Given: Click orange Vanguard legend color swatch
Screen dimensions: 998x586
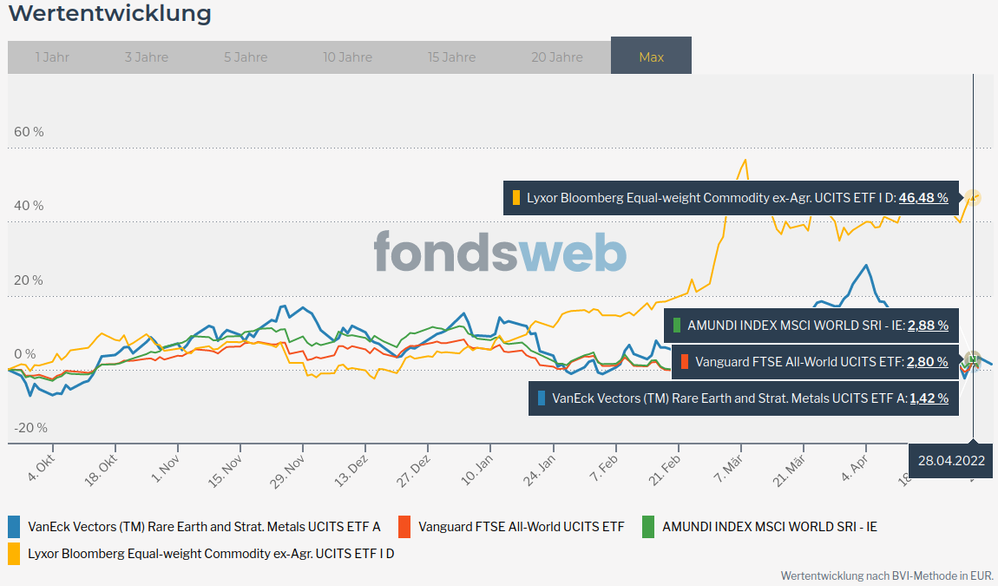Looking at the screenshot, I should tap(404, 526).
